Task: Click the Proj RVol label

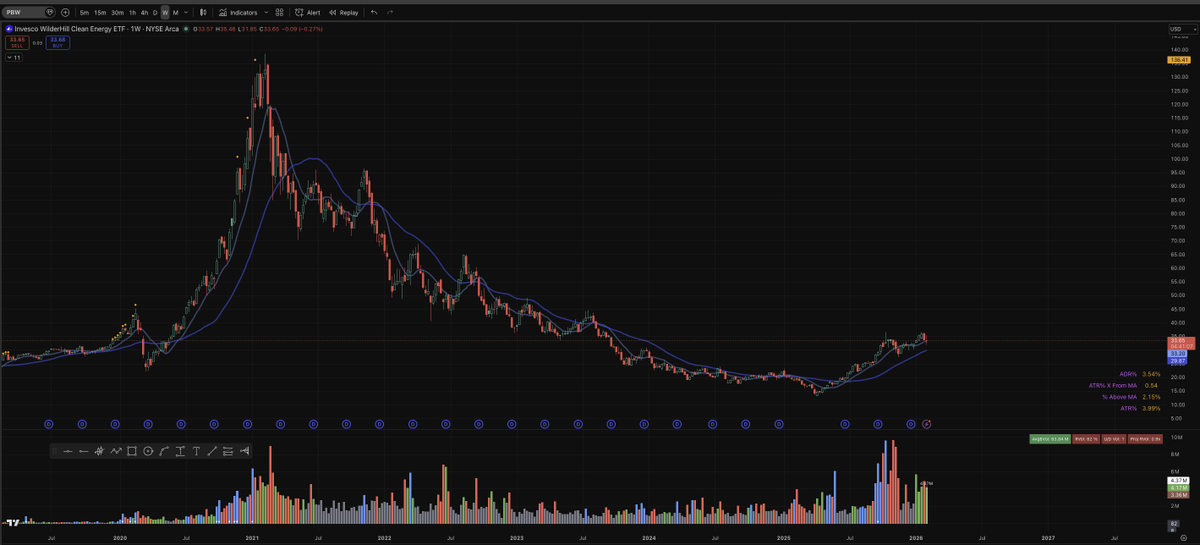Action: (1145, 439)
